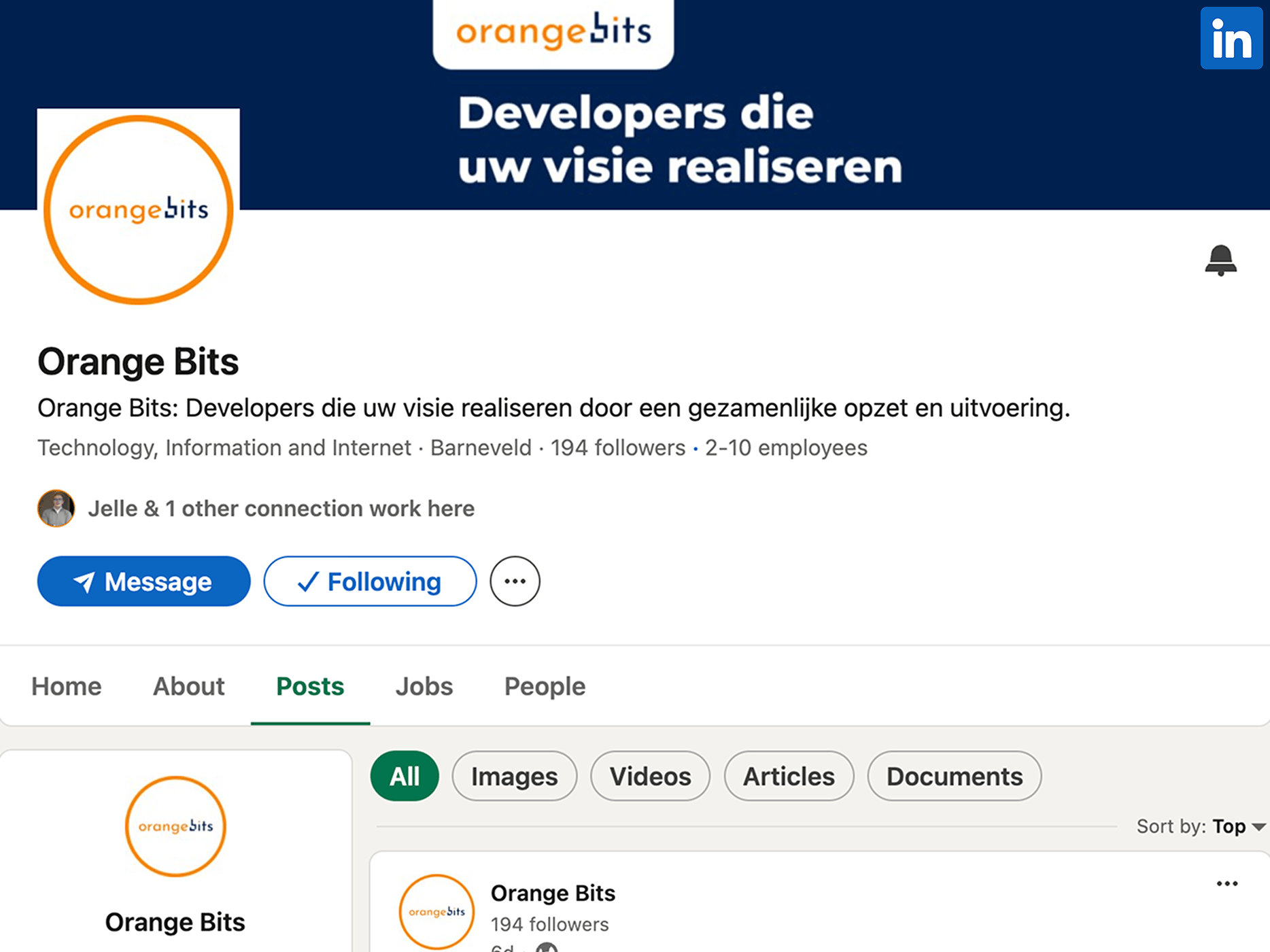Click Jelle's connection avatar

point(56,509)
